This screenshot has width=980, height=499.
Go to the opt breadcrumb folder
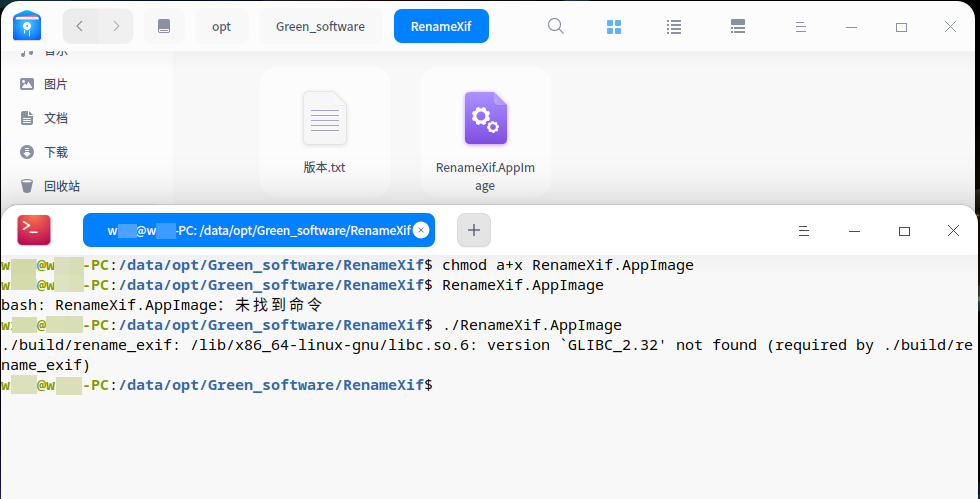[222, 27]
